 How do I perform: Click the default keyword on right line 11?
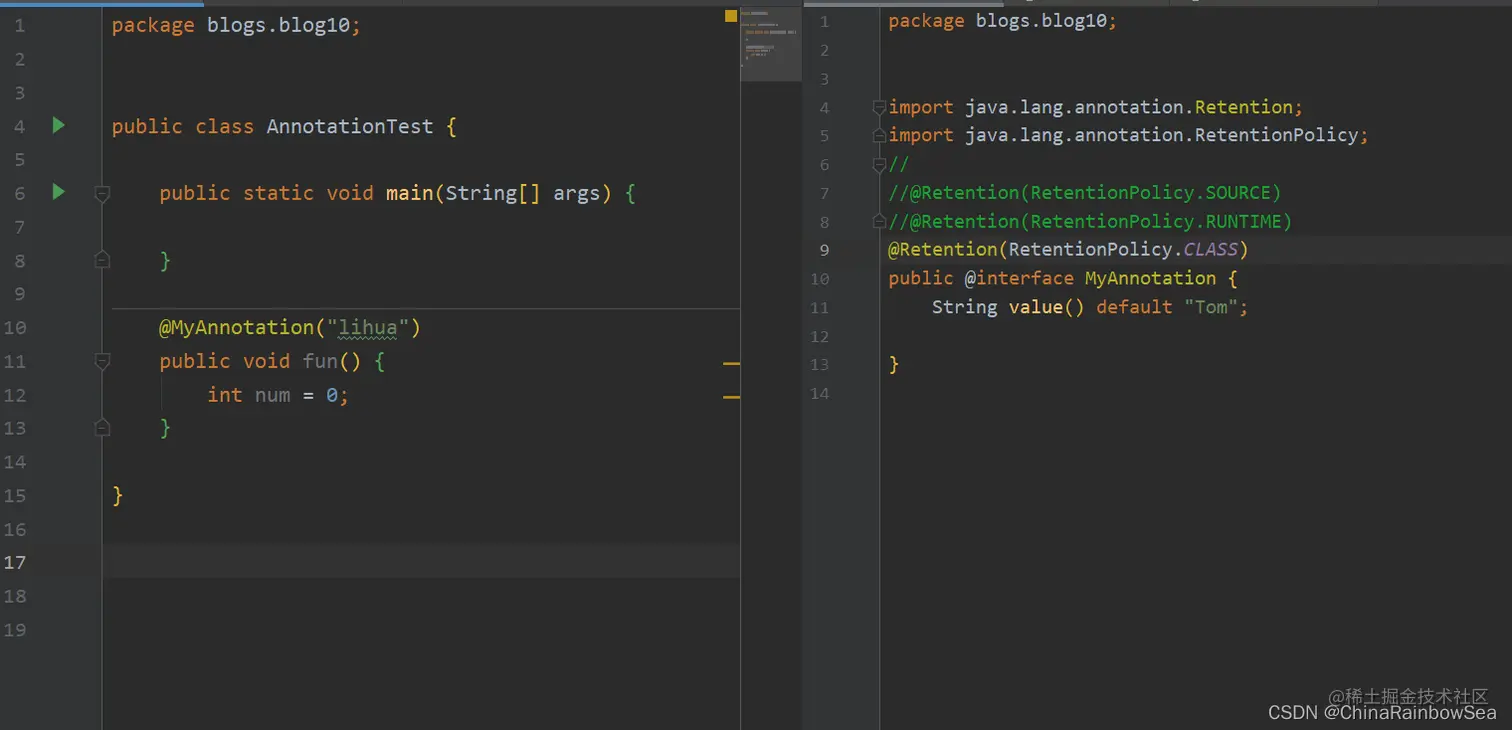click(1134, 307)
